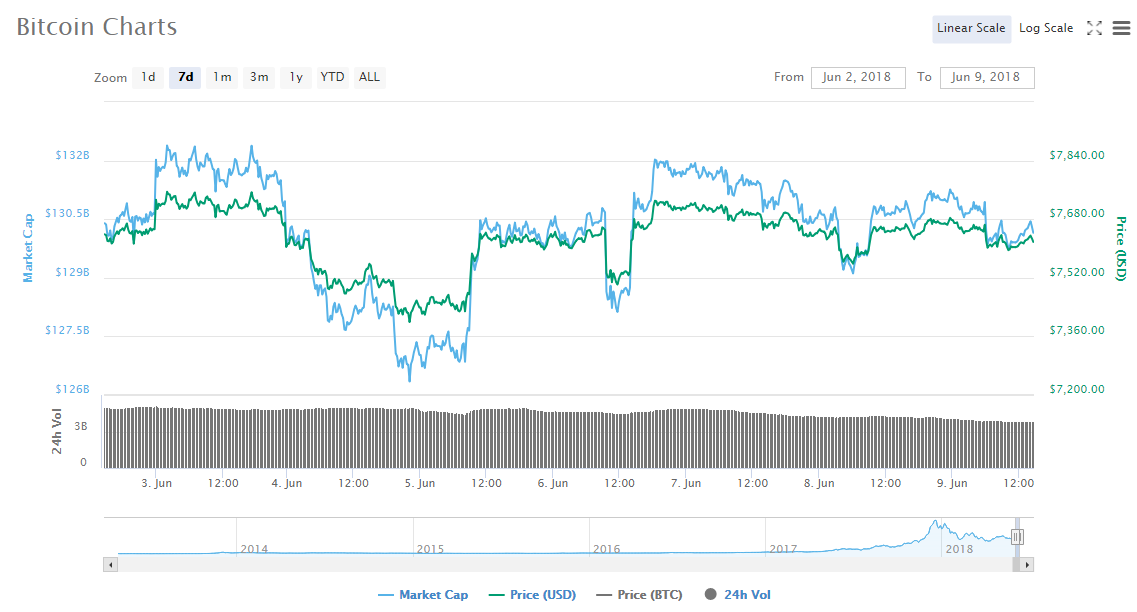Screen dimensions: 1137x612
Task: Toggle the 24h Vol series legend
Action: [737, 595]
